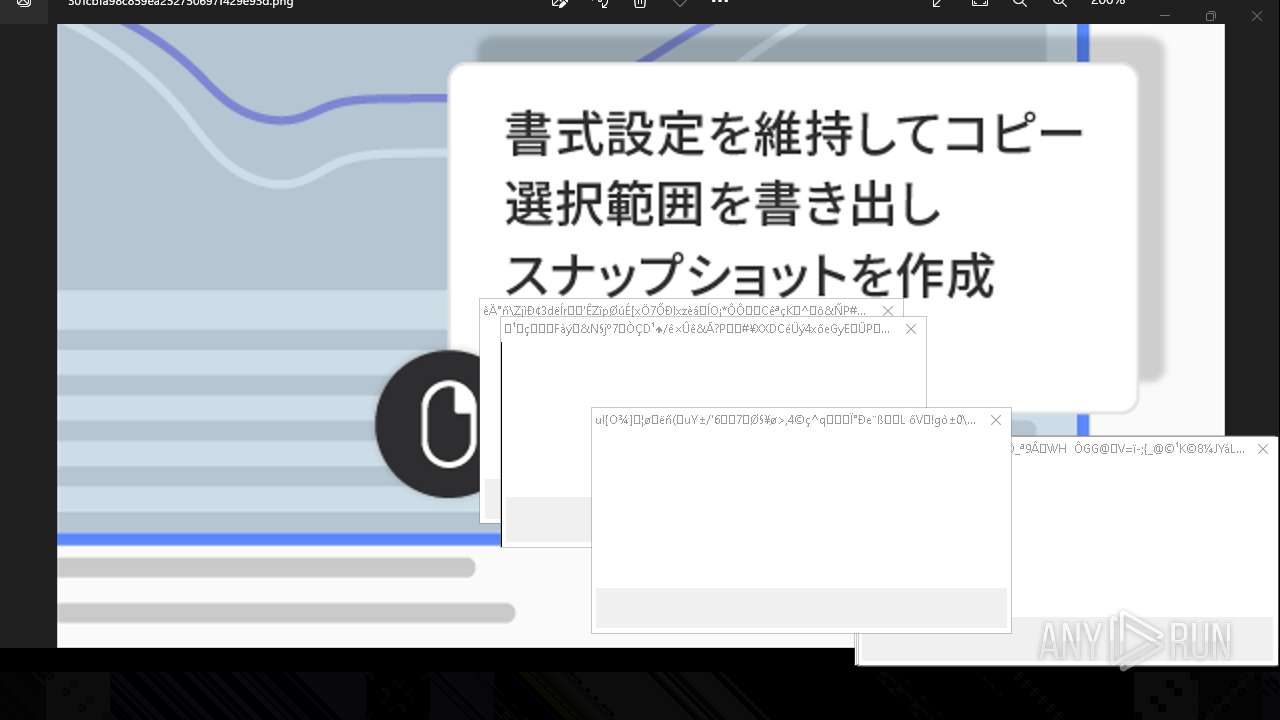
Task: Click the grey button in the text cursor popup
Action: tap(549, 519)
